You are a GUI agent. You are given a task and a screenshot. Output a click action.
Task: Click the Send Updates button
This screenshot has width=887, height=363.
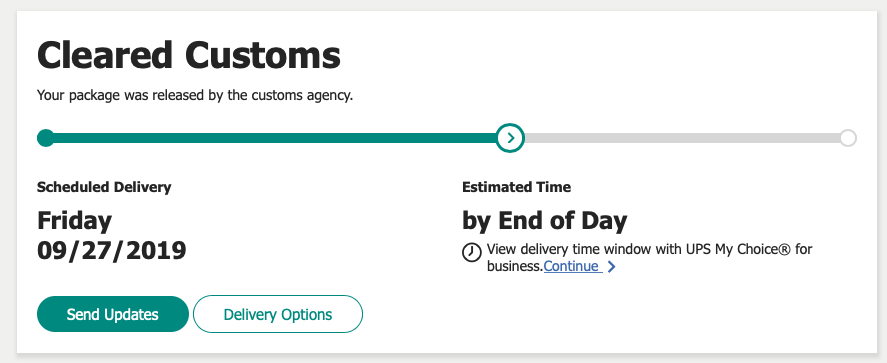point(113,314)
